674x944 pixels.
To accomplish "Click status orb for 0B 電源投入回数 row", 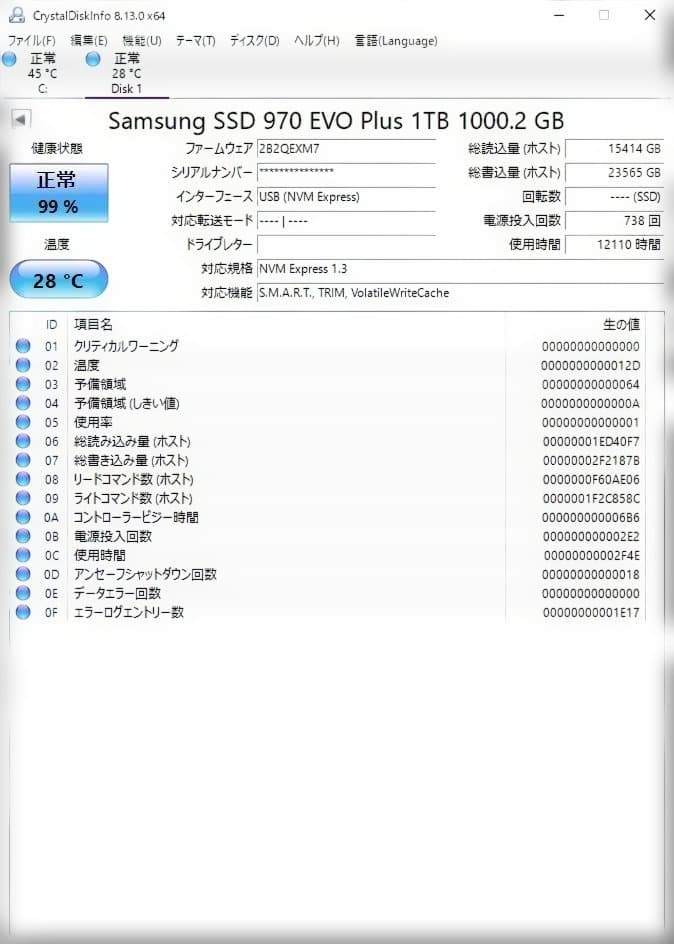I will [x=23, y=536].
